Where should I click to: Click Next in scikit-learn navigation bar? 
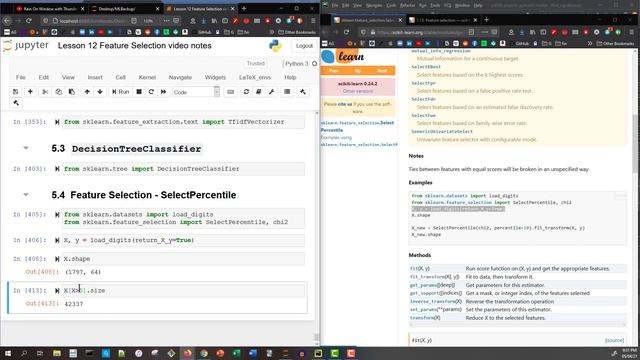(x=382, y=71)
